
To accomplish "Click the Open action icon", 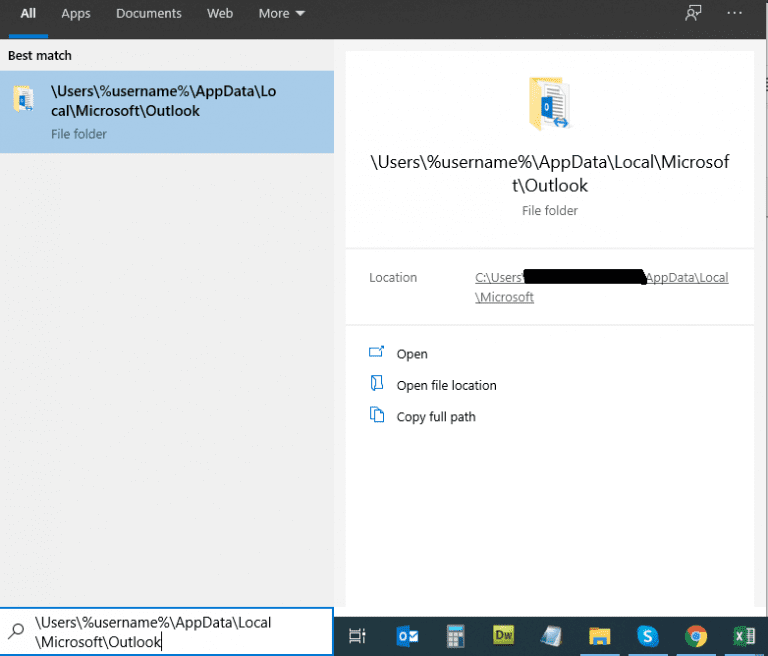I will coord(376,352).
